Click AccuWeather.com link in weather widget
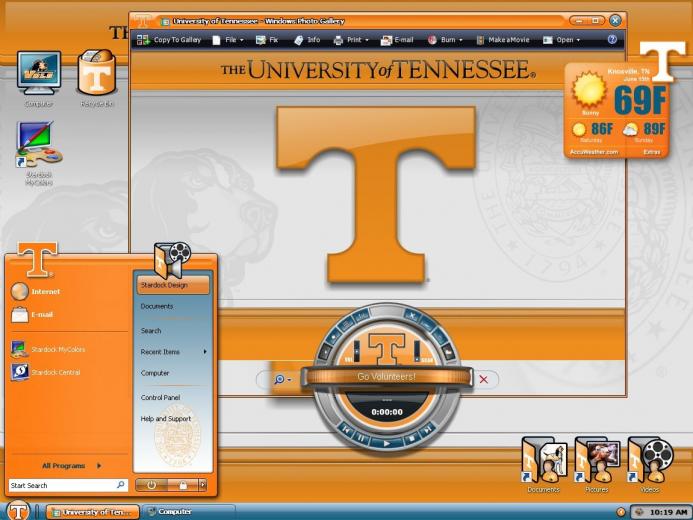Image resolution: width=693 pixels, height=520 pixels. [x=594, y=152]
